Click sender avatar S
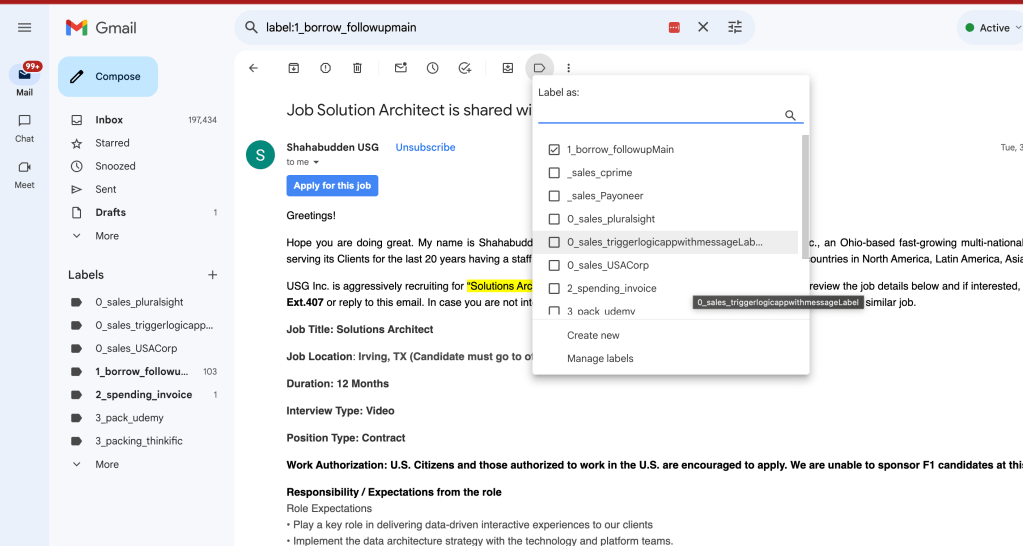1023x546 pixels. (260, 155)
